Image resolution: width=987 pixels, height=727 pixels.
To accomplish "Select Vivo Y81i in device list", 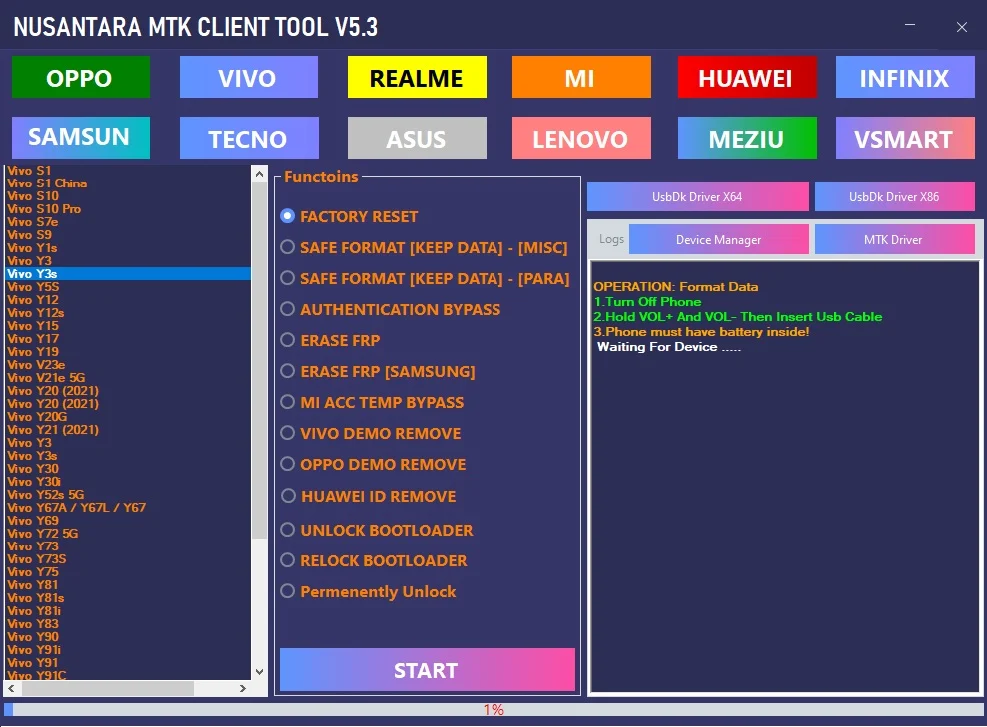I will [128, 611].
